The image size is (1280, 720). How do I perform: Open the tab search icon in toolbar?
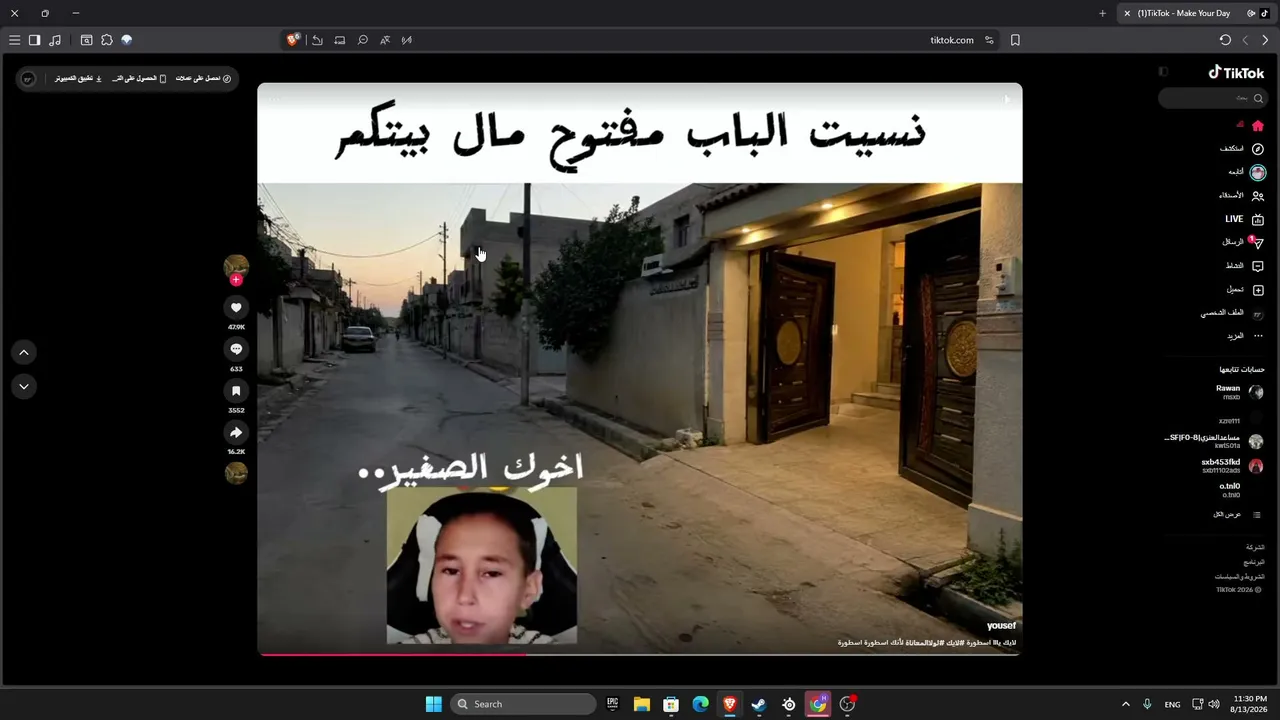(86, 40)
